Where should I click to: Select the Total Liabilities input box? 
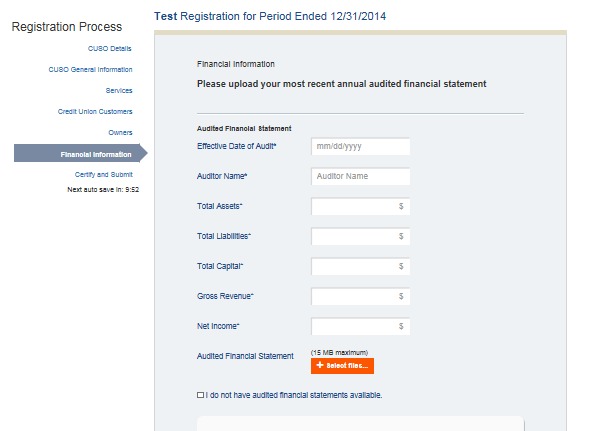(x=355, y=236)
